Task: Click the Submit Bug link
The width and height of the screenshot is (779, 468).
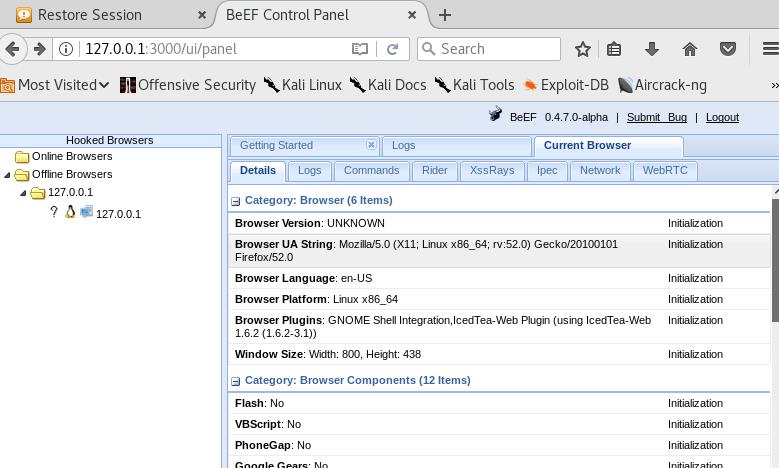Action: coord(657,117)
